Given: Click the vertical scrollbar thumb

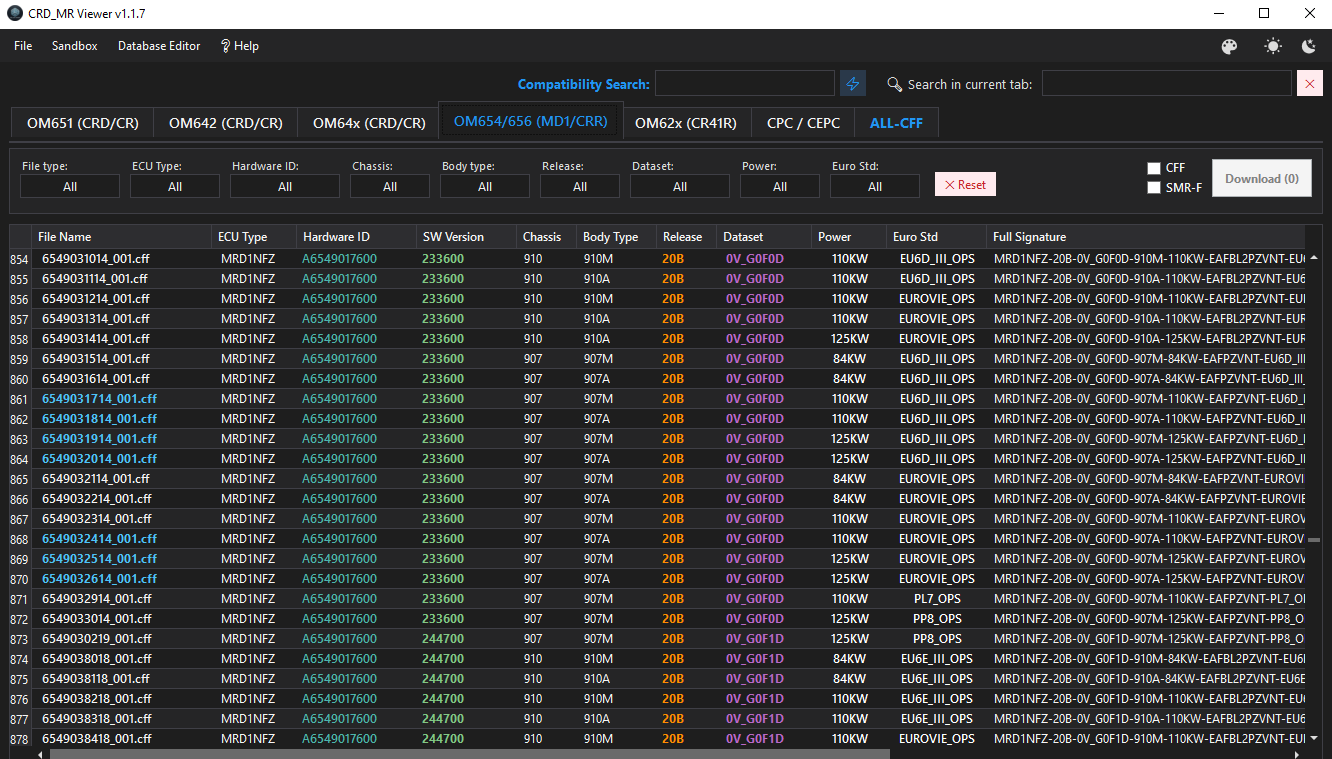Looking at the screenshot, I should [1314, 539].
